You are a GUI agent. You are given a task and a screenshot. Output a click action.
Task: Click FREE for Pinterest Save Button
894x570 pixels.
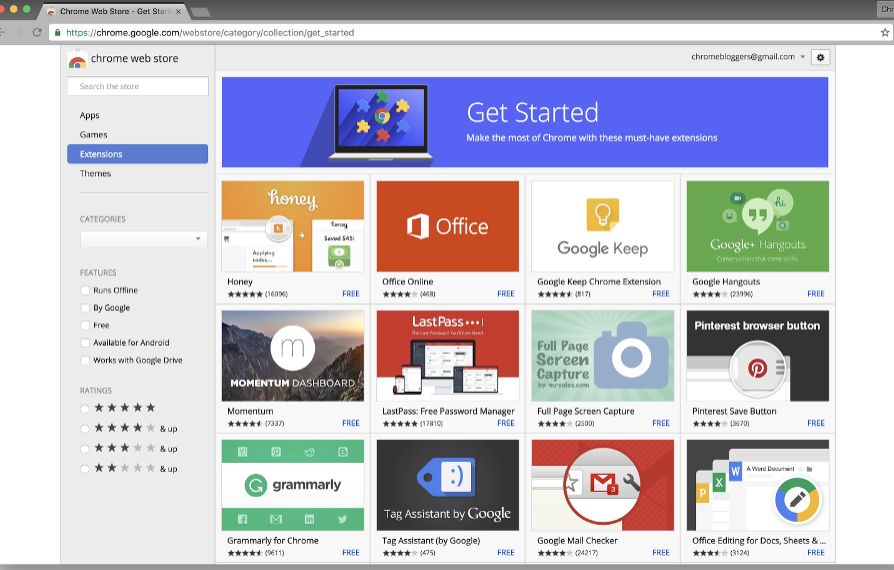point(816,423)
